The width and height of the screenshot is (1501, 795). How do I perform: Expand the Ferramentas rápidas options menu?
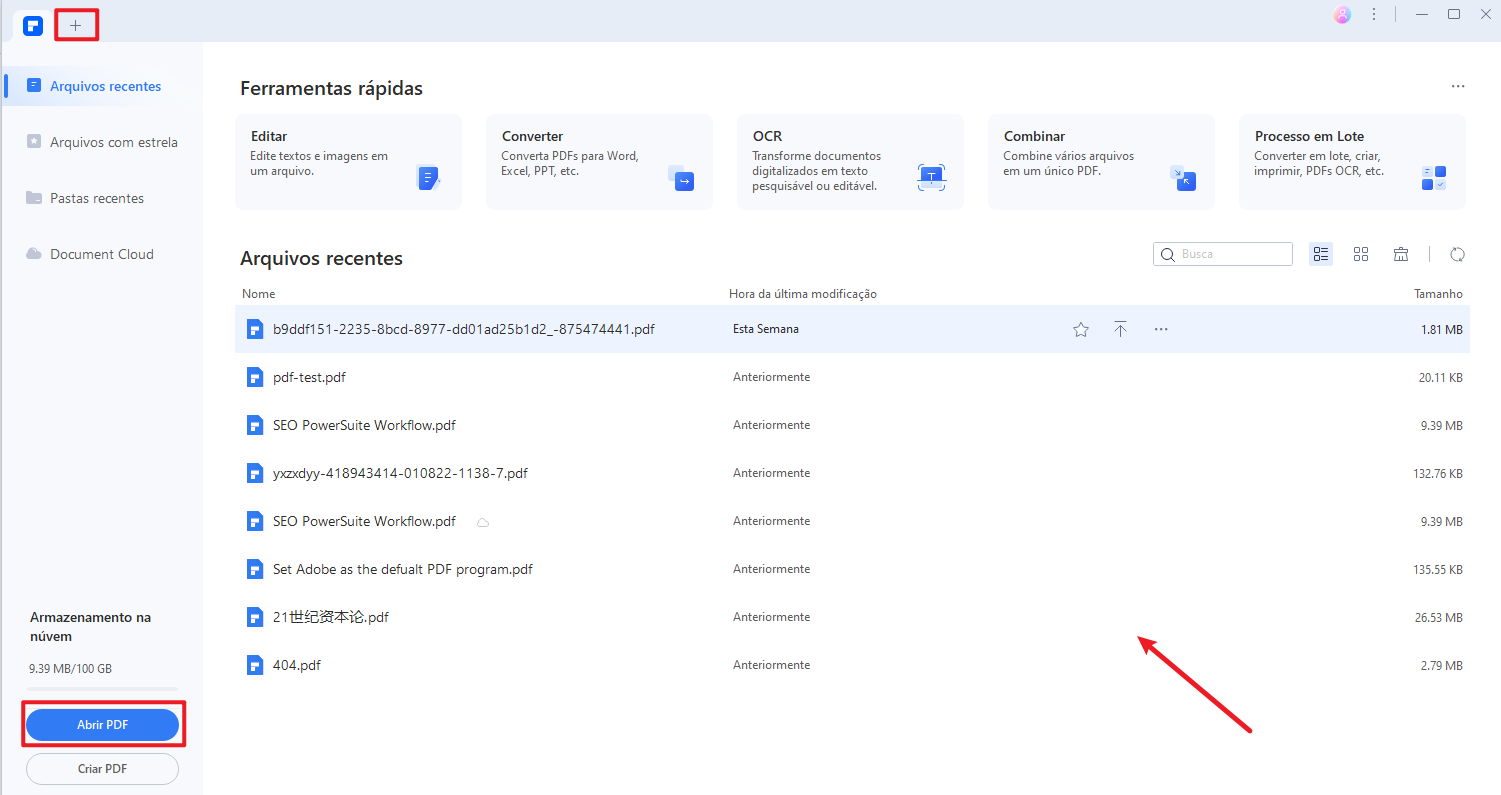(1457, 87)
